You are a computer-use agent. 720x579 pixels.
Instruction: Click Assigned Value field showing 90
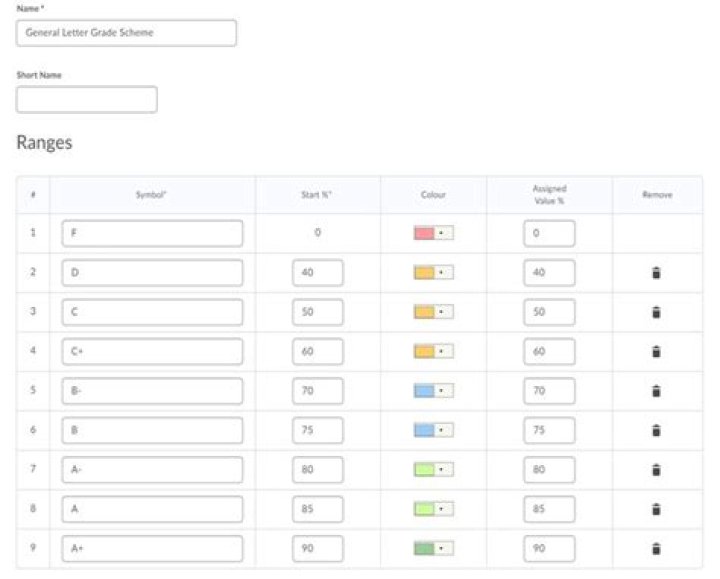[549, 549]
